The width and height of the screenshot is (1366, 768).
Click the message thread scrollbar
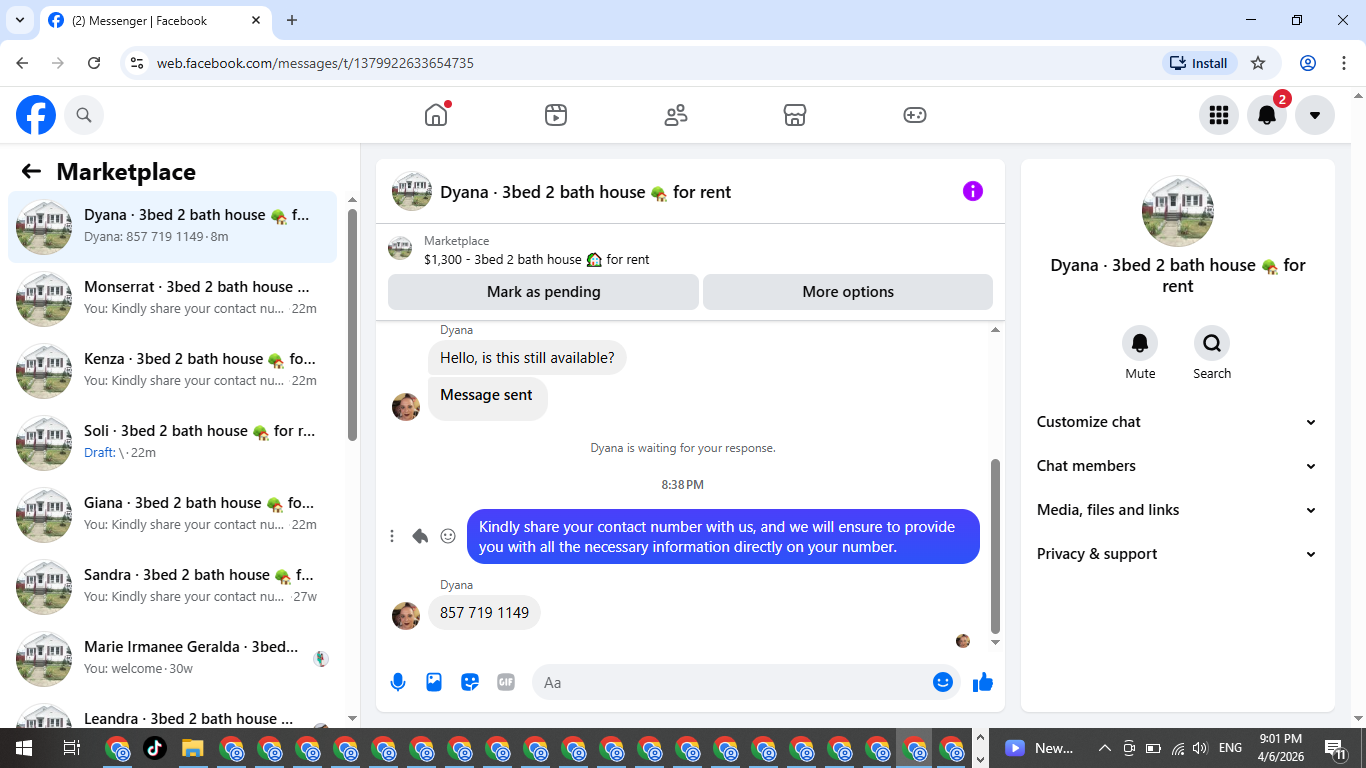[x=995, y=546]
